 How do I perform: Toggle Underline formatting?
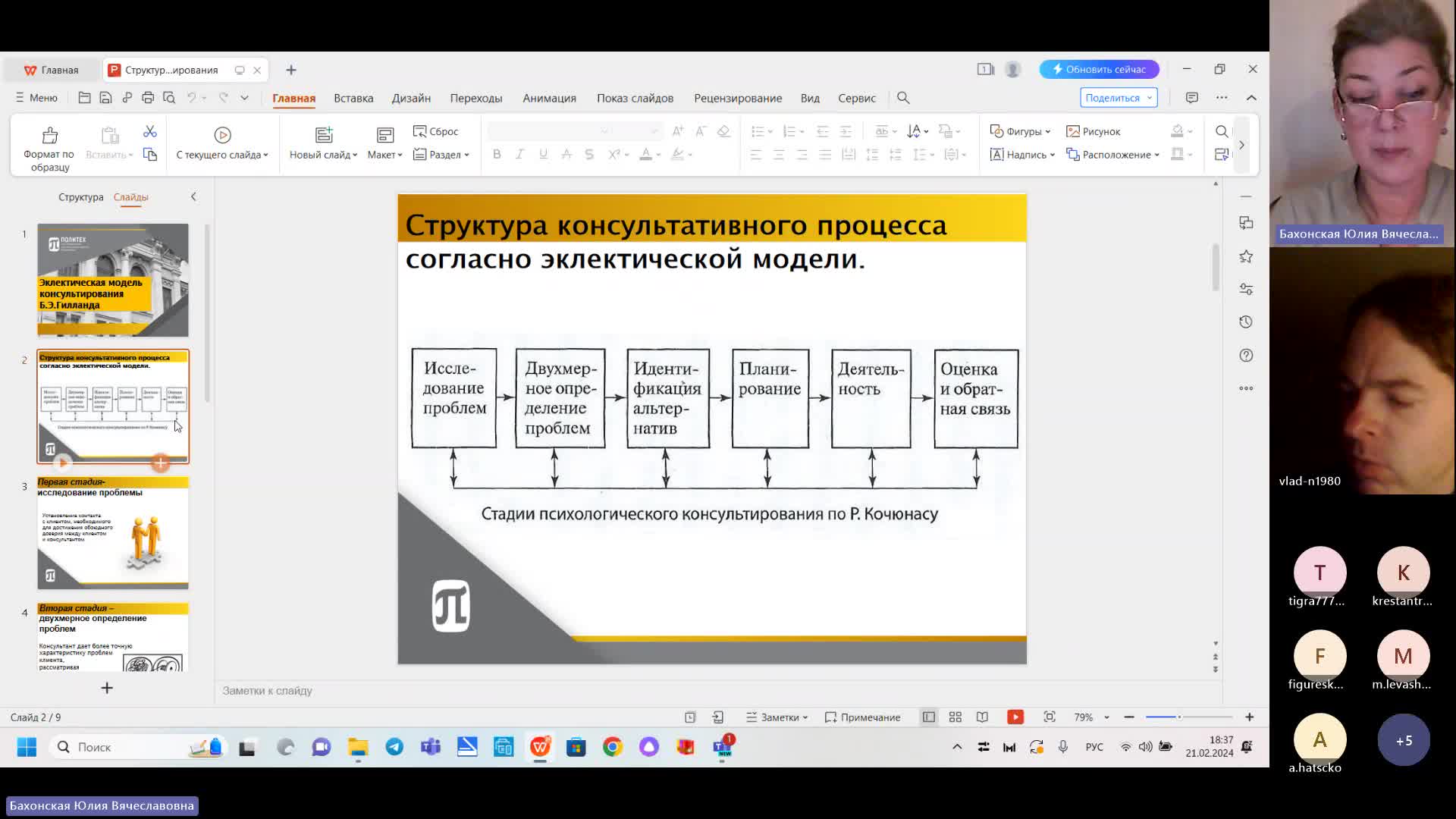pos(543,155)
